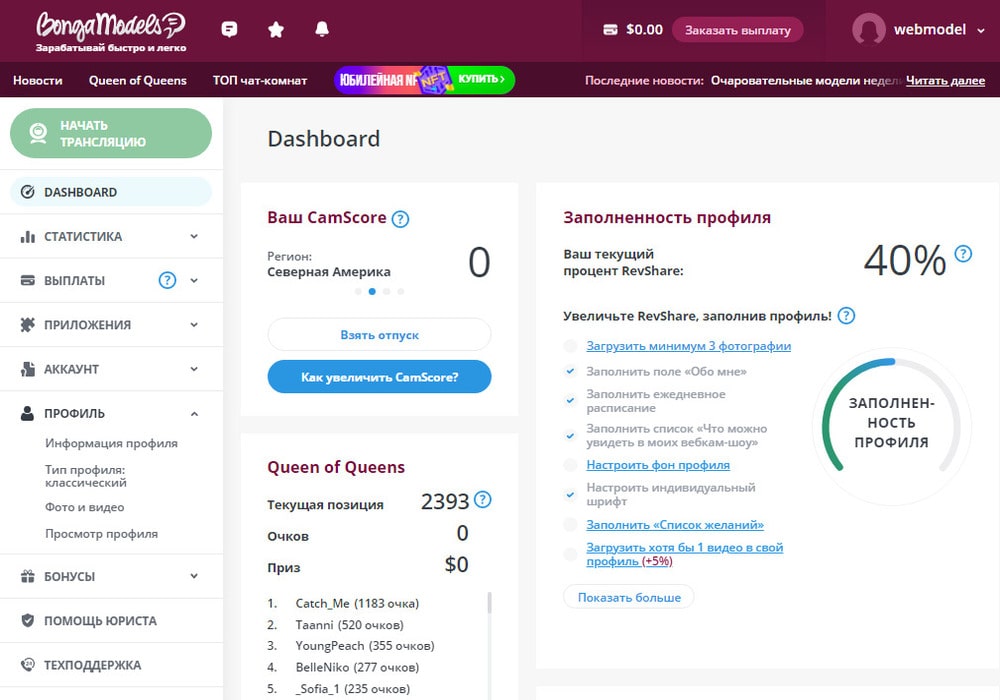1000x700 pixels.
Task: Expand the Статистика sidebar section
Action: pyautogui.click(x=194, y=237)
